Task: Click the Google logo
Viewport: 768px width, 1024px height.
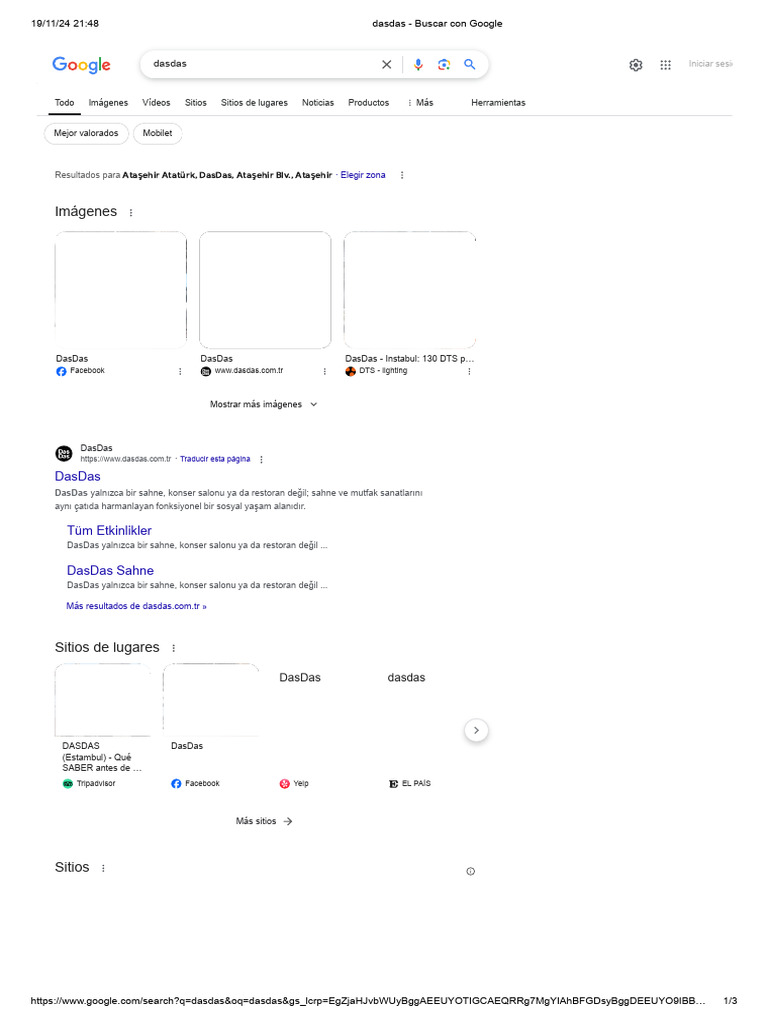Action: (x=81, y=65)
